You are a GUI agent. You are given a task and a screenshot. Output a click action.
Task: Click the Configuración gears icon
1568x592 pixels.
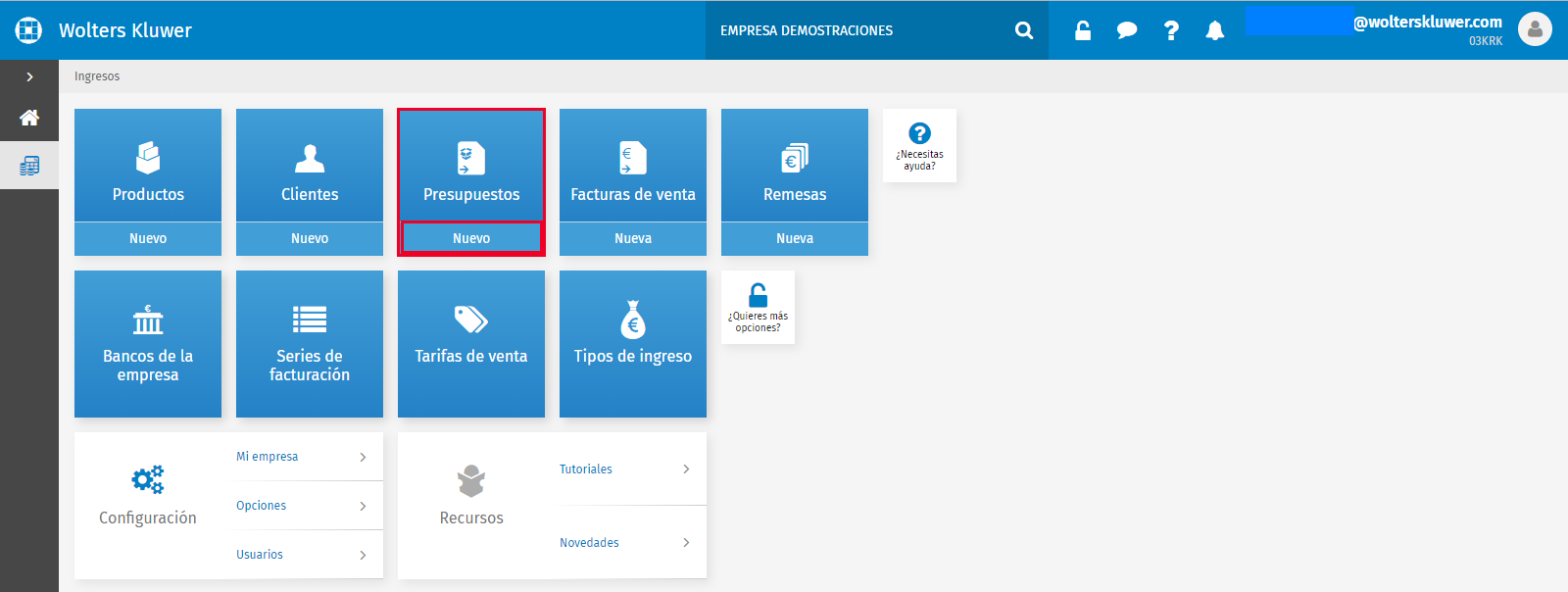click(x=148, y=479)
